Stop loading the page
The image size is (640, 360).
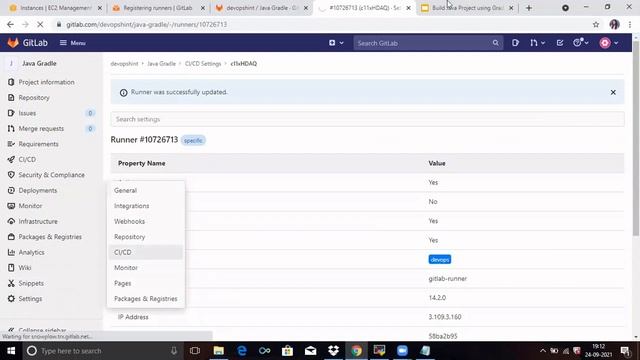[x=40, y=24]
